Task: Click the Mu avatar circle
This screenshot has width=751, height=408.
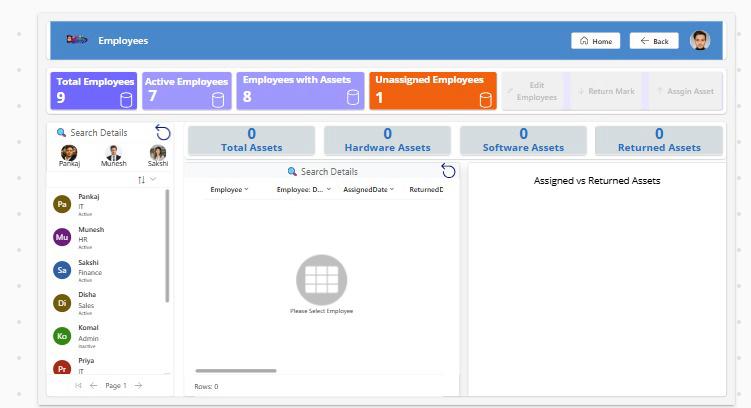Action: 62,237
